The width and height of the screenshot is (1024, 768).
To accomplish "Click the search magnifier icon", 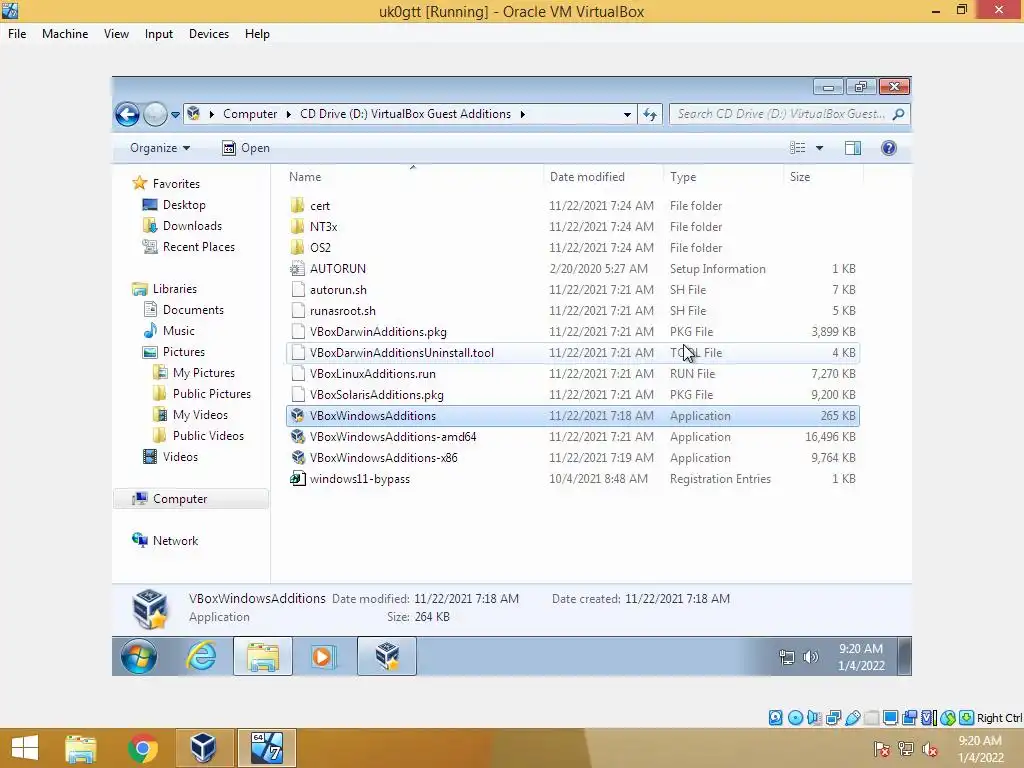I will 899,114.
